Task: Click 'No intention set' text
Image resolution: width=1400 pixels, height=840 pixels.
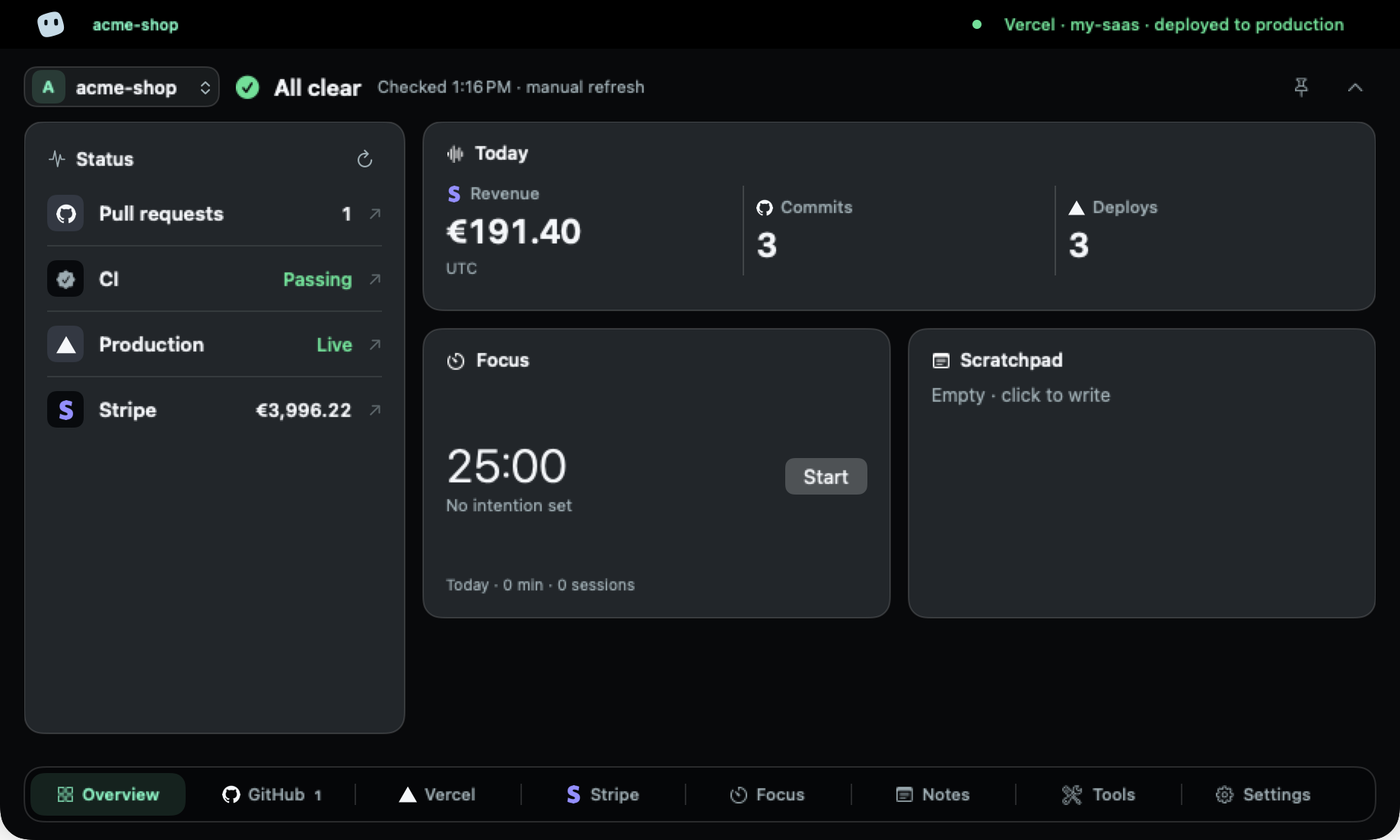Action: [508, 505]
